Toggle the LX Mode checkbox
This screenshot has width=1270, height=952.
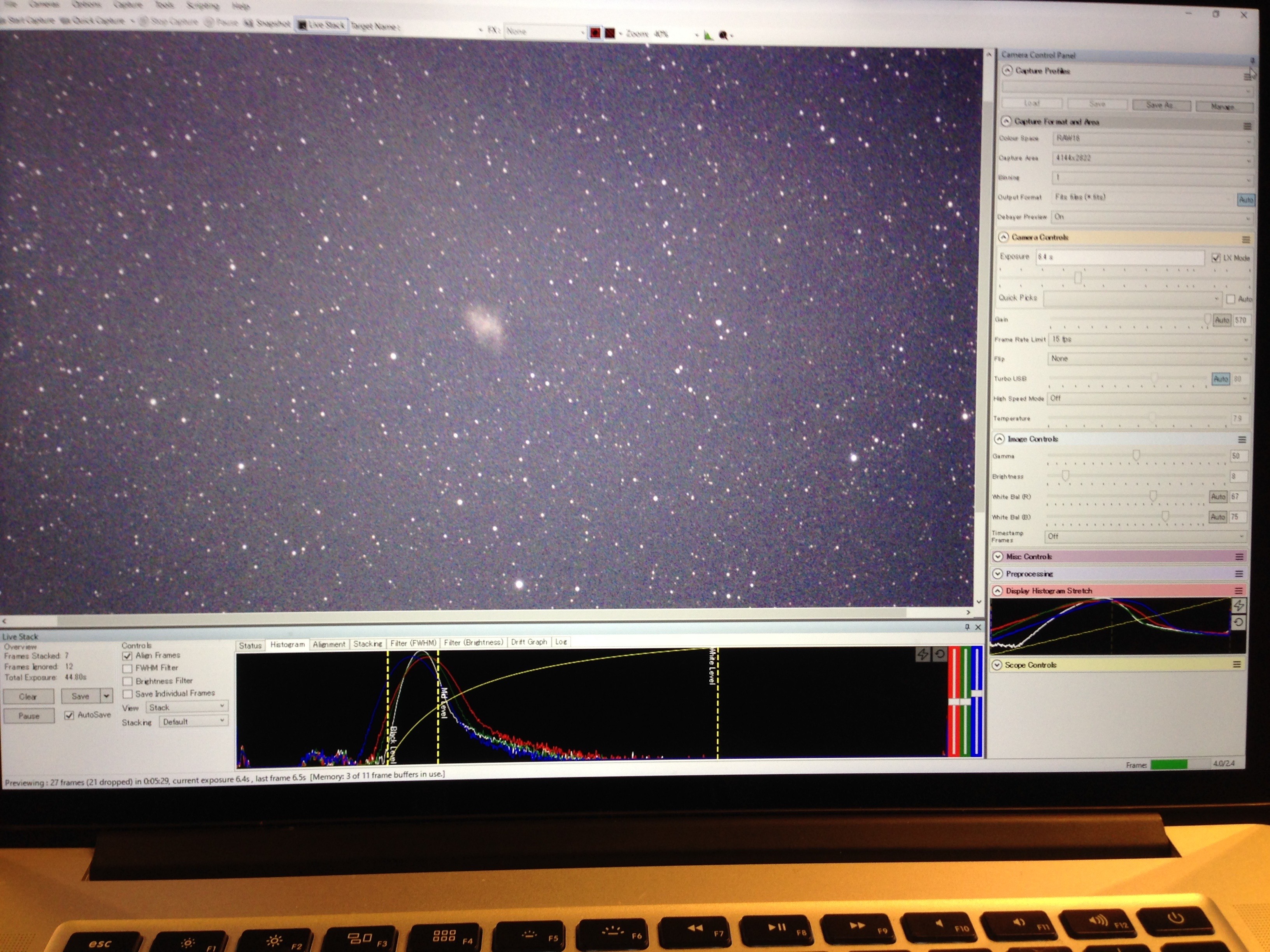pos(1216,258)
